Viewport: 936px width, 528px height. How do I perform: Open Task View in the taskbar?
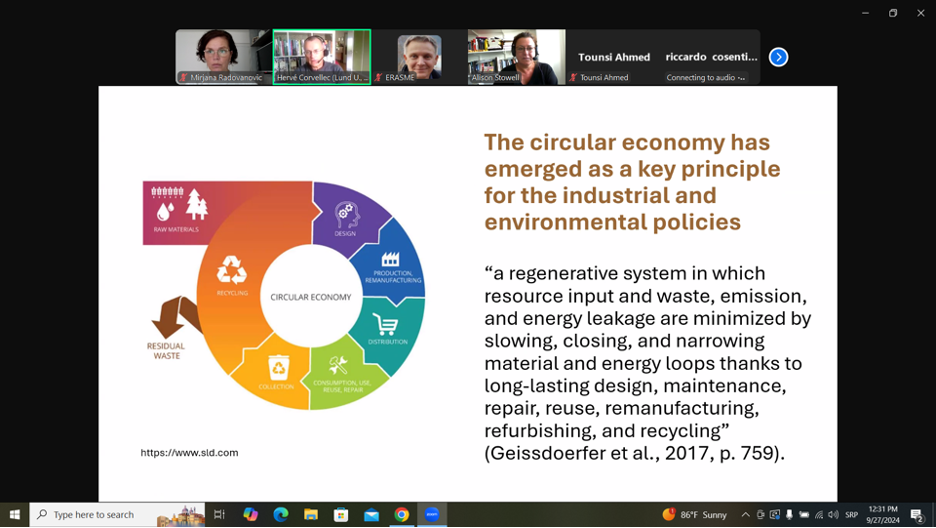point(219,515)
